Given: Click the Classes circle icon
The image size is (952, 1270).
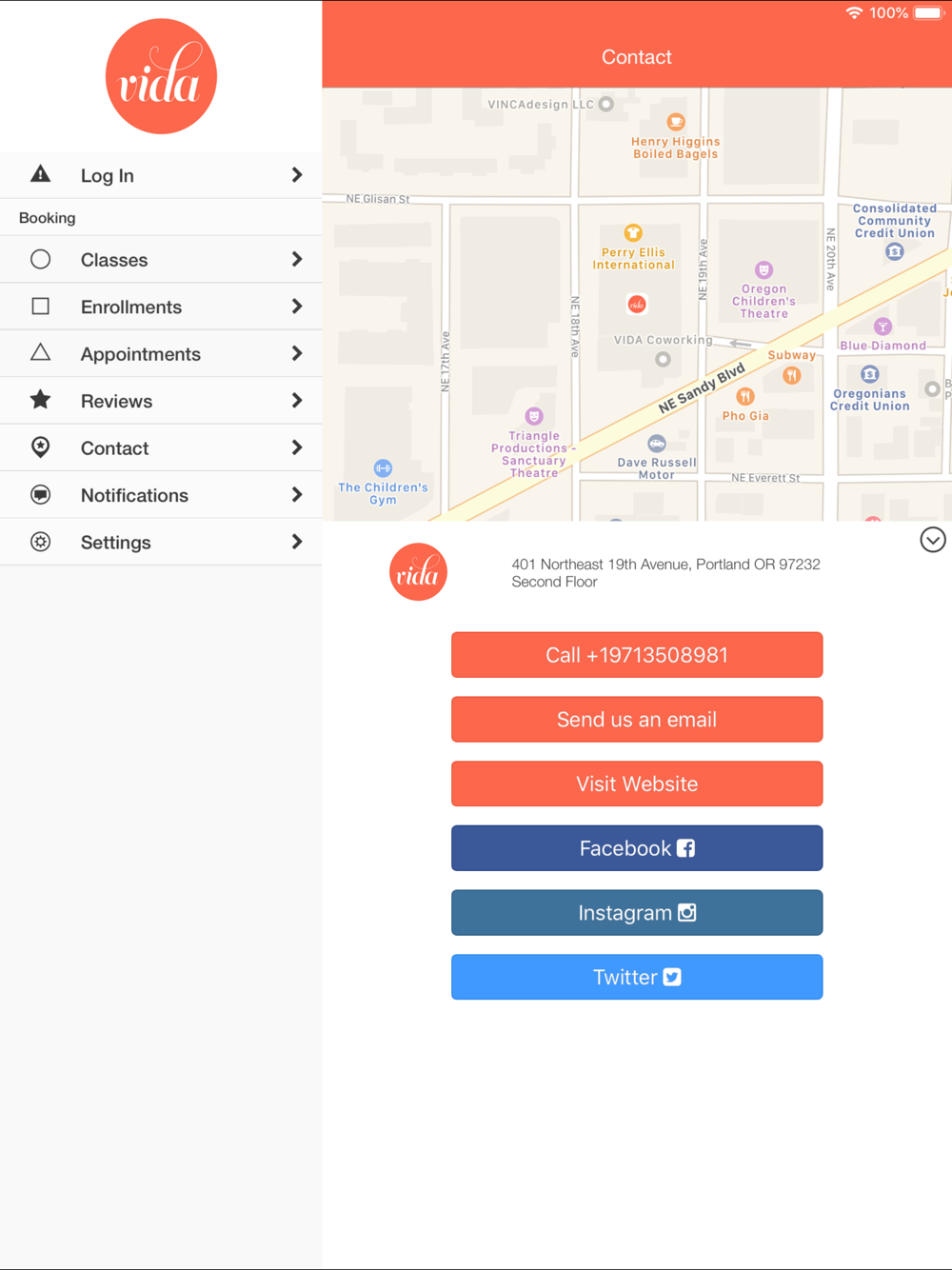Looking at the screenshot, I should (x=40, y=259).
